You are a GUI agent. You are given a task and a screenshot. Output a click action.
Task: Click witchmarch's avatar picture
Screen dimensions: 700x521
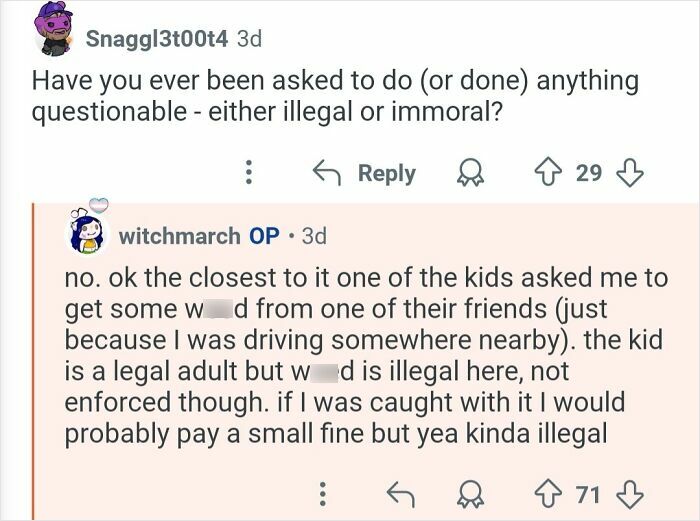click(x=89, y=234)
